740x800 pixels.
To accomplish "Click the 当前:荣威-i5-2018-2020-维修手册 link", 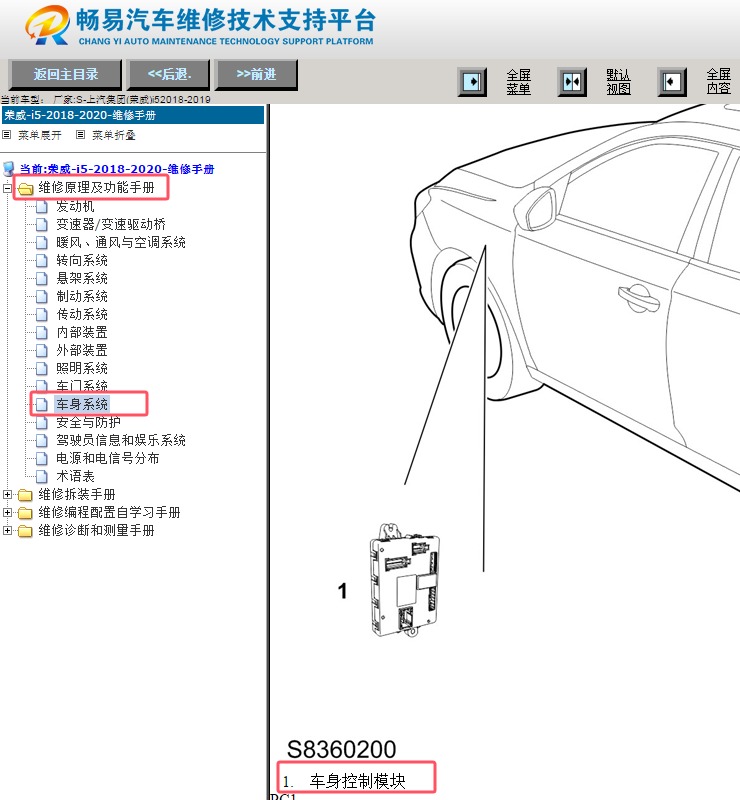I will pos(117,169).
